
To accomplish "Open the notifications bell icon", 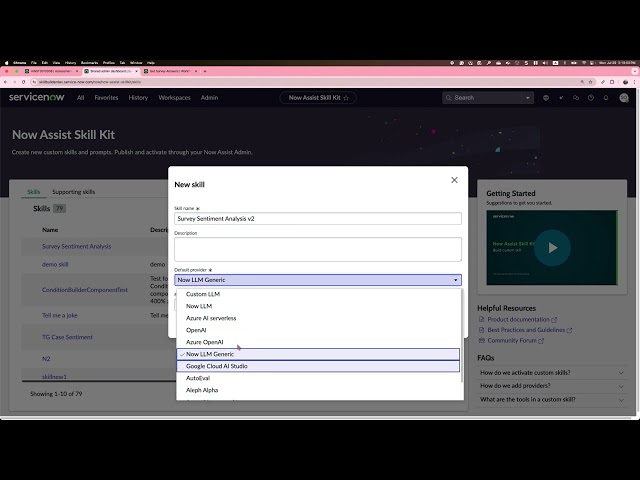I will pyautogui.click(x=606, y=98).
